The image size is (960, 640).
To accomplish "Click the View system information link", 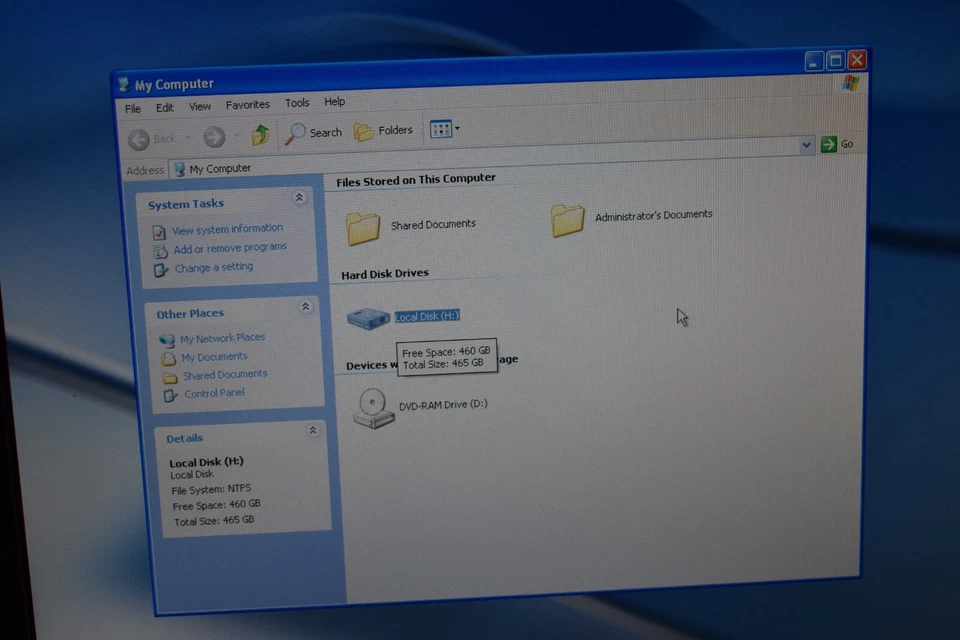I will 226,228.
